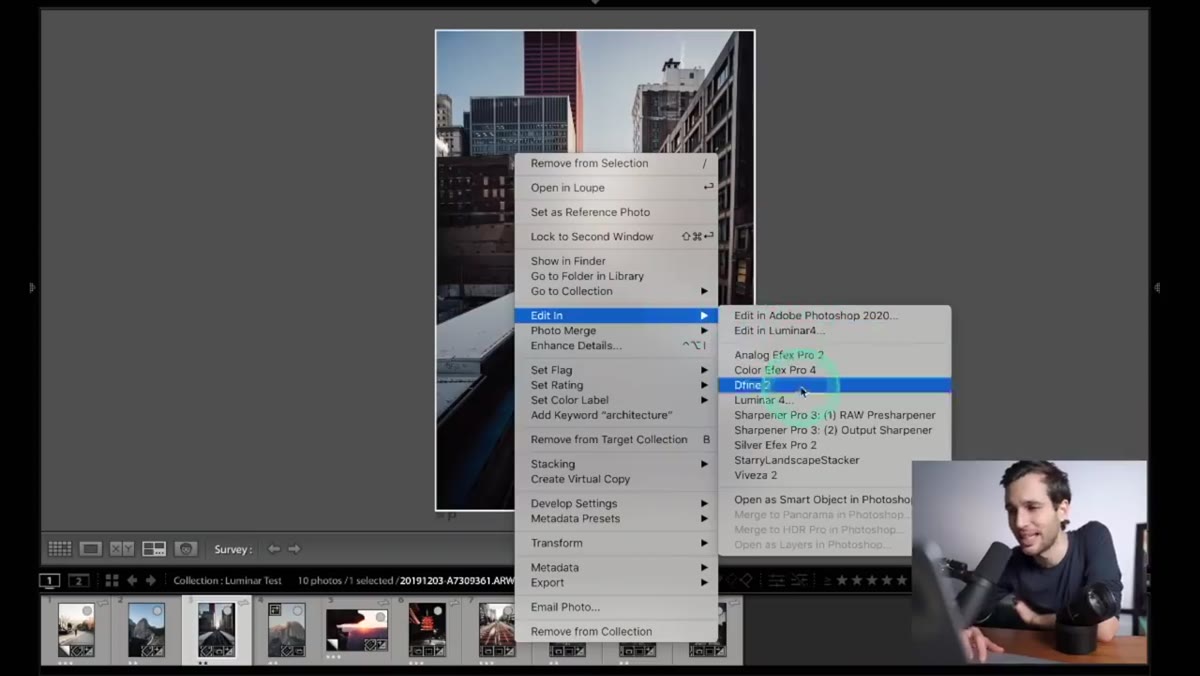Expand the Go to Collection submenu
Viewport: 1200px width, 676px height.
(x=616, y=291)
